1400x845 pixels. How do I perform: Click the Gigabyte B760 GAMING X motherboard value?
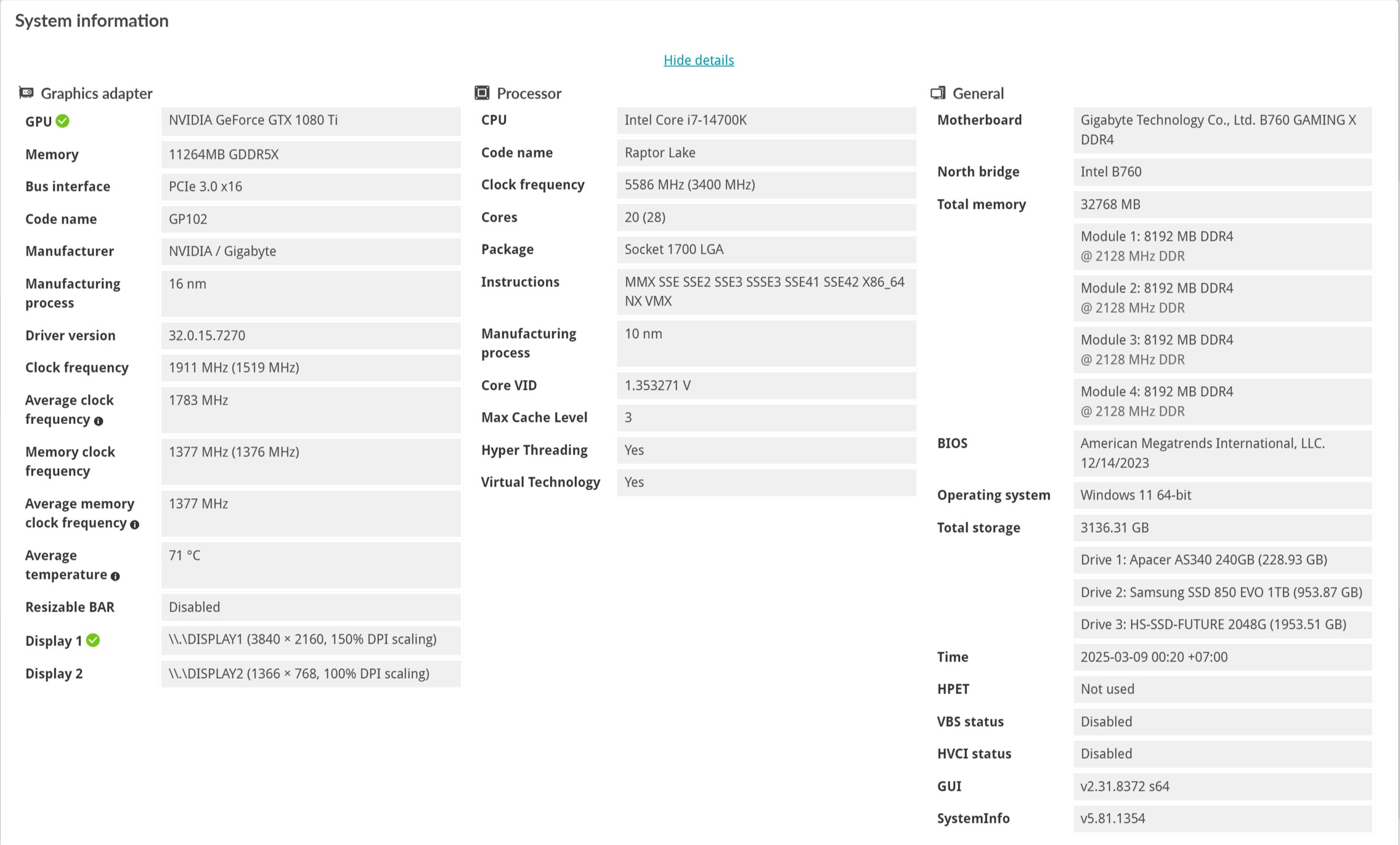click(1223, 130)
